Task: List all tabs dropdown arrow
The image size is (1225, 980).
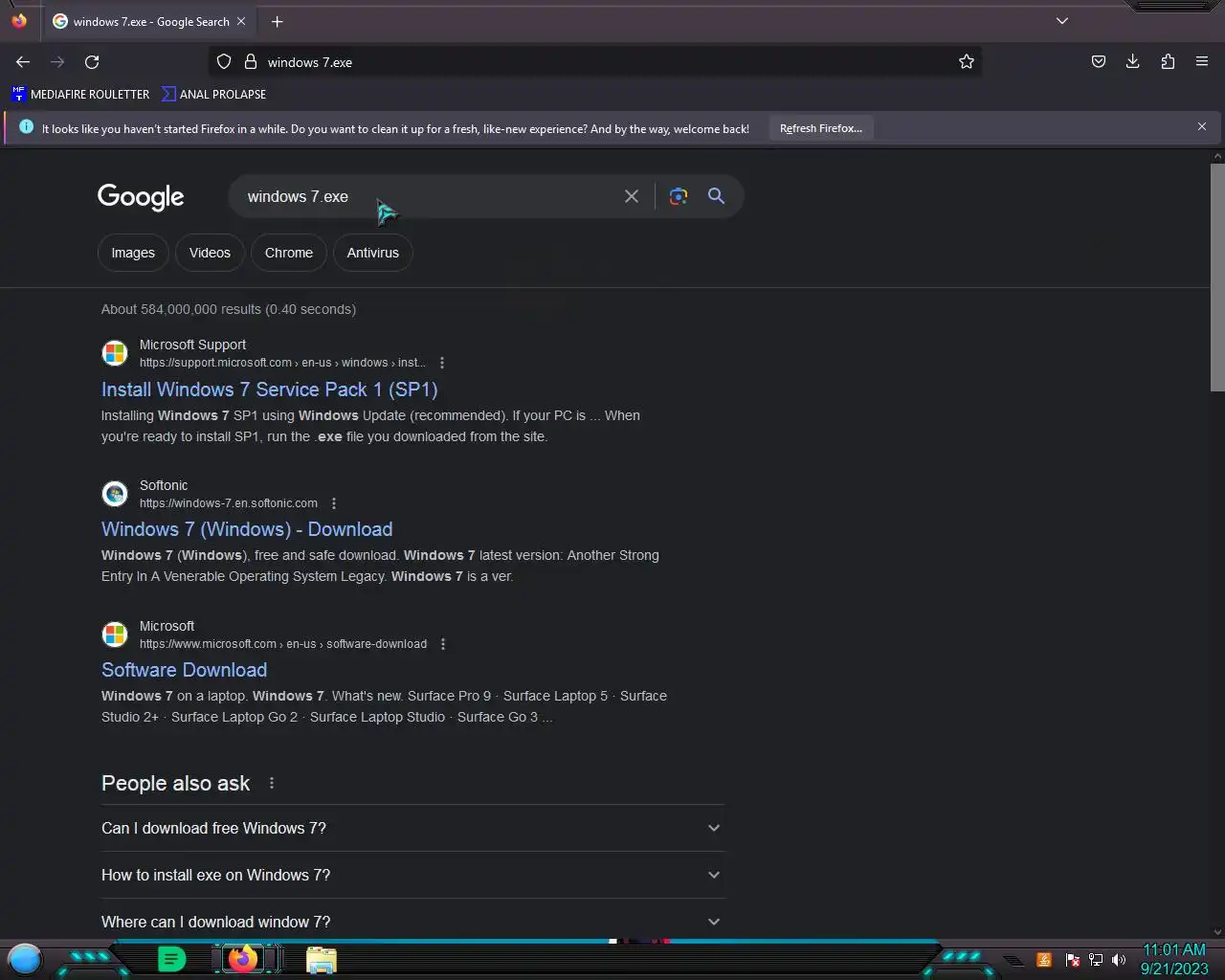Action: (x=1062, y=21)
